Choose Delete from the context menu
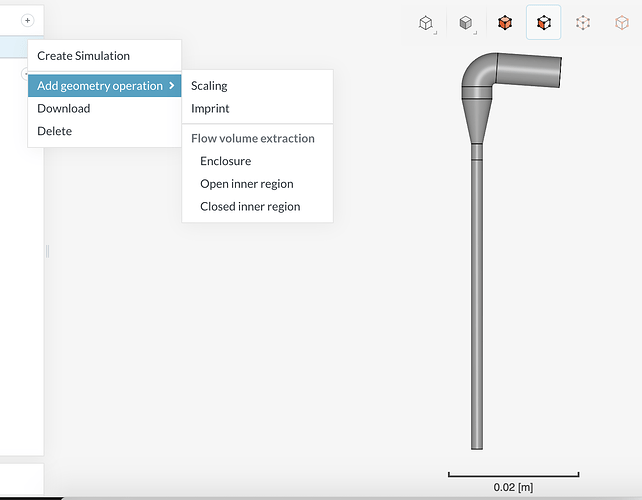 click(104, 131)
